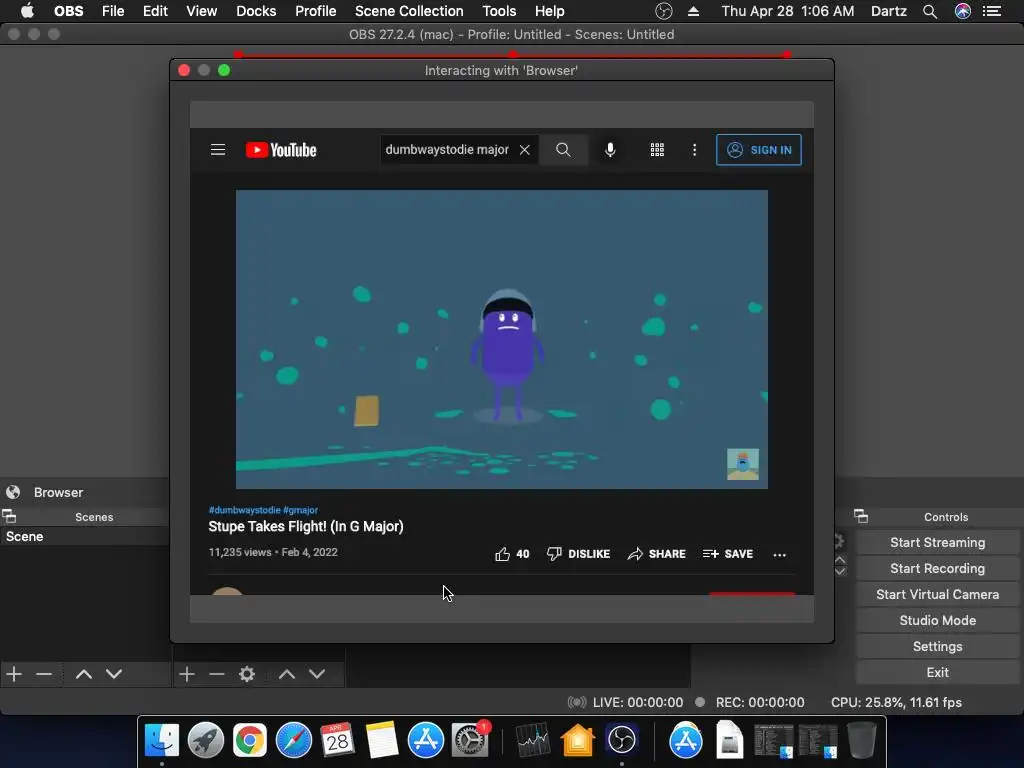Open the Edit menu
This screenshot has width=1024, height=768.
point(155,12)
